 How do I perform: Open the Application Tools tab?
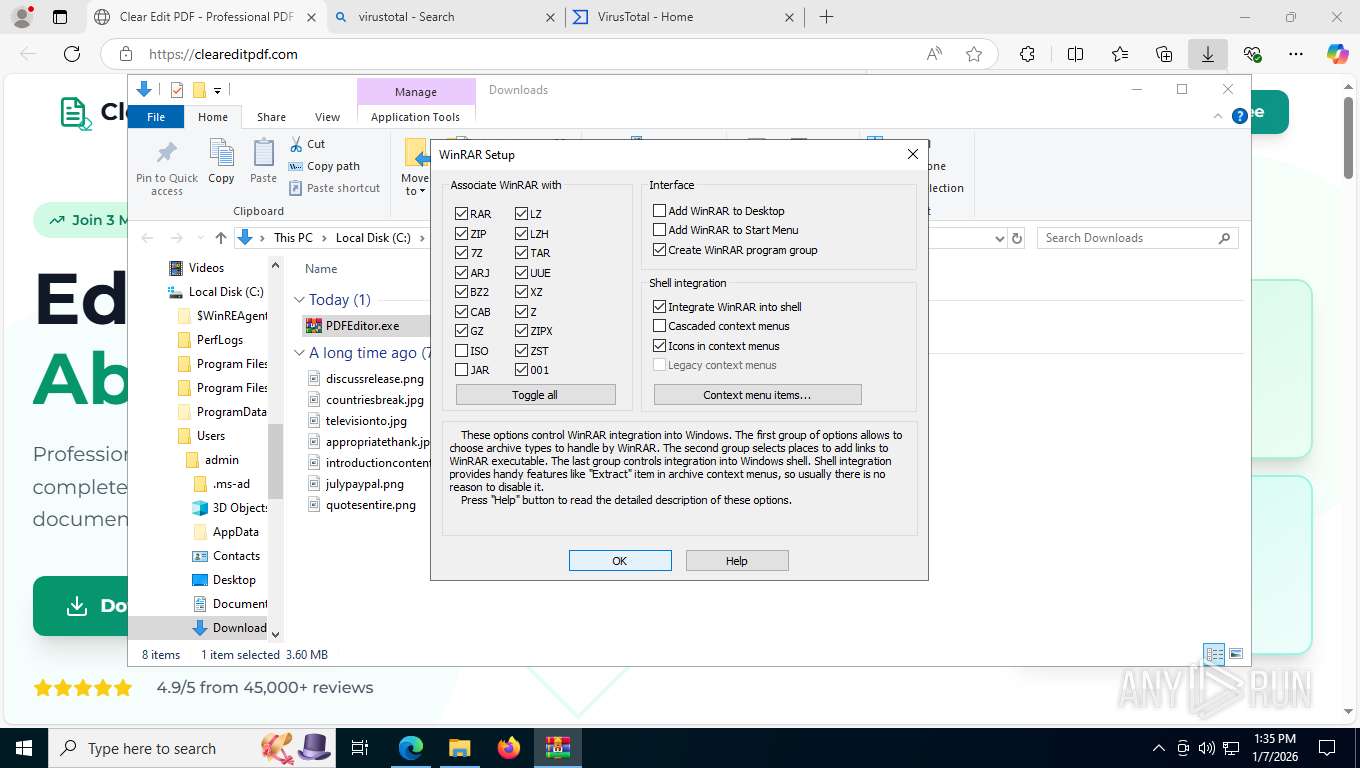(415, 117)
